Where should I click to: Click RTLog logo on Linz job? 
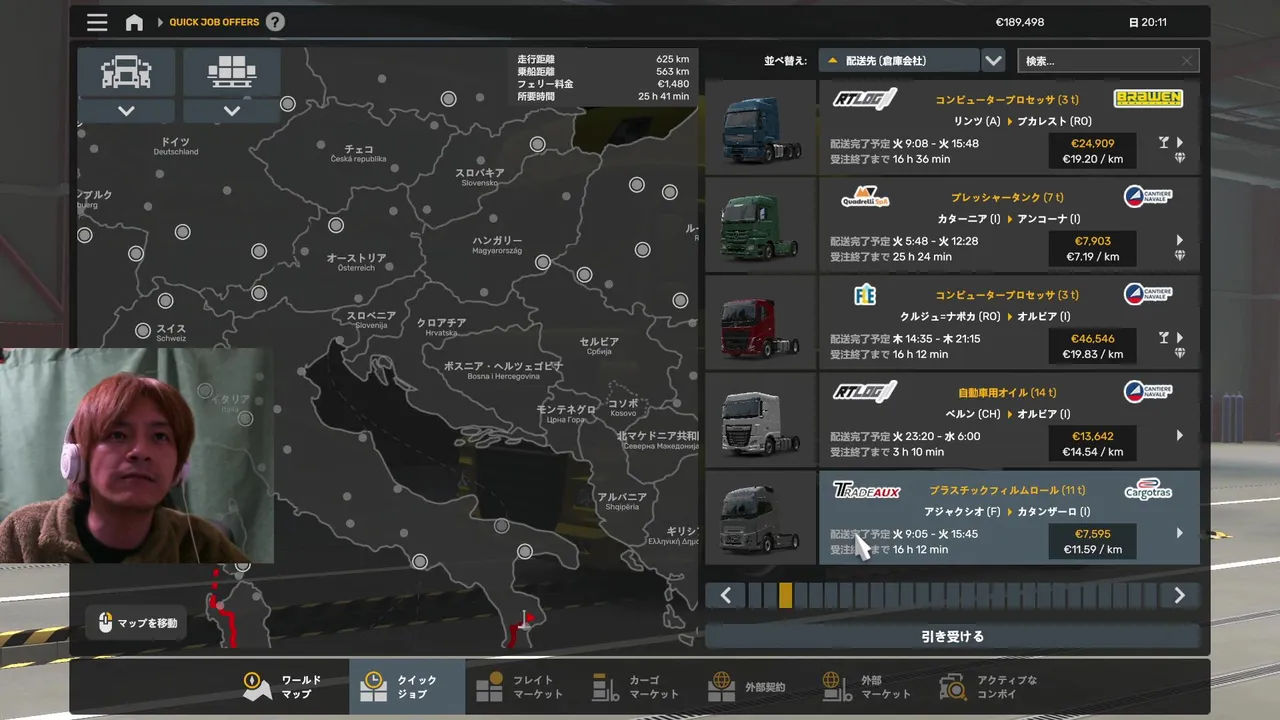click(865, 99)
